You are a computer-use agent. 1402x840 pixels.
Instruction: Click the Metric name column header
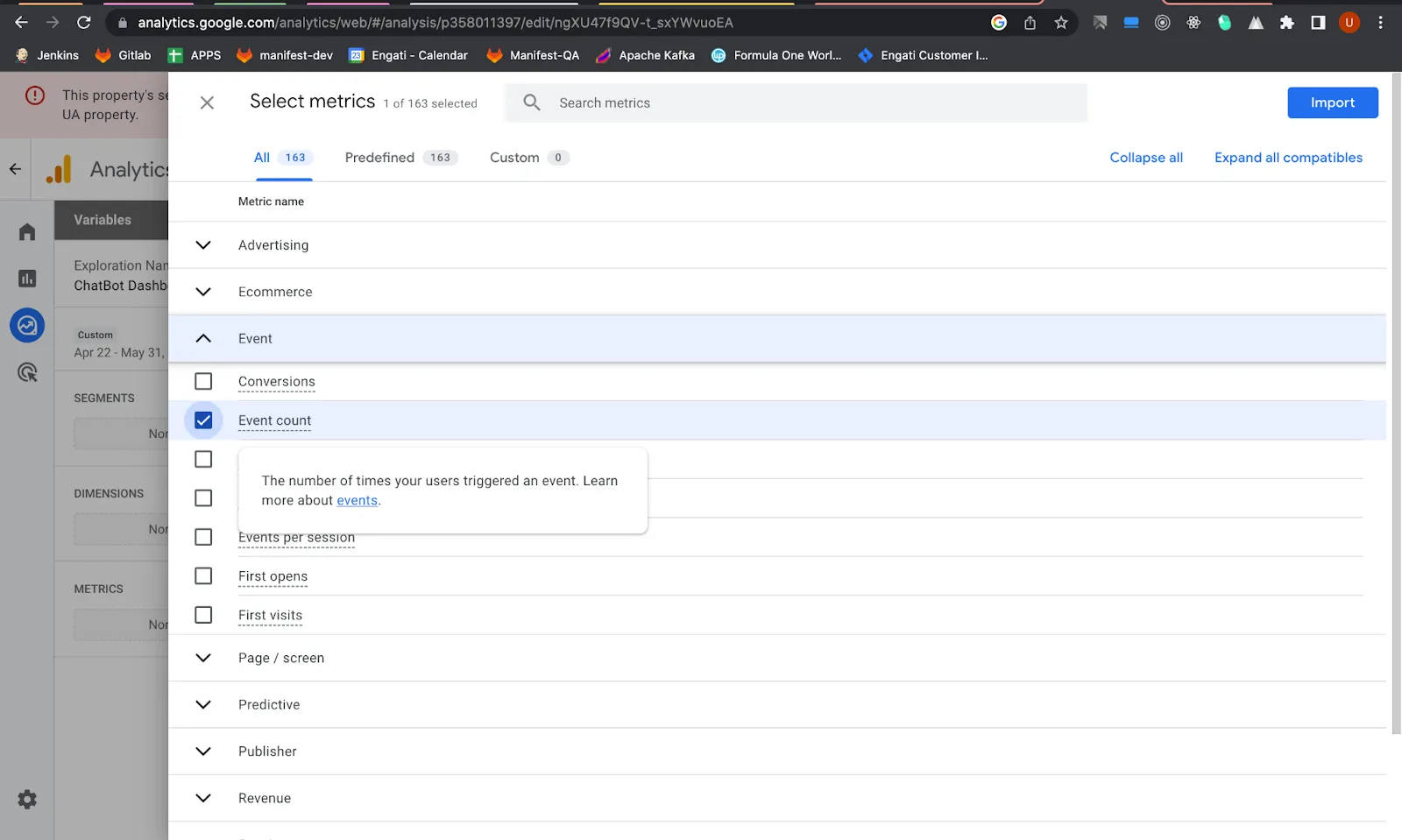271,201
